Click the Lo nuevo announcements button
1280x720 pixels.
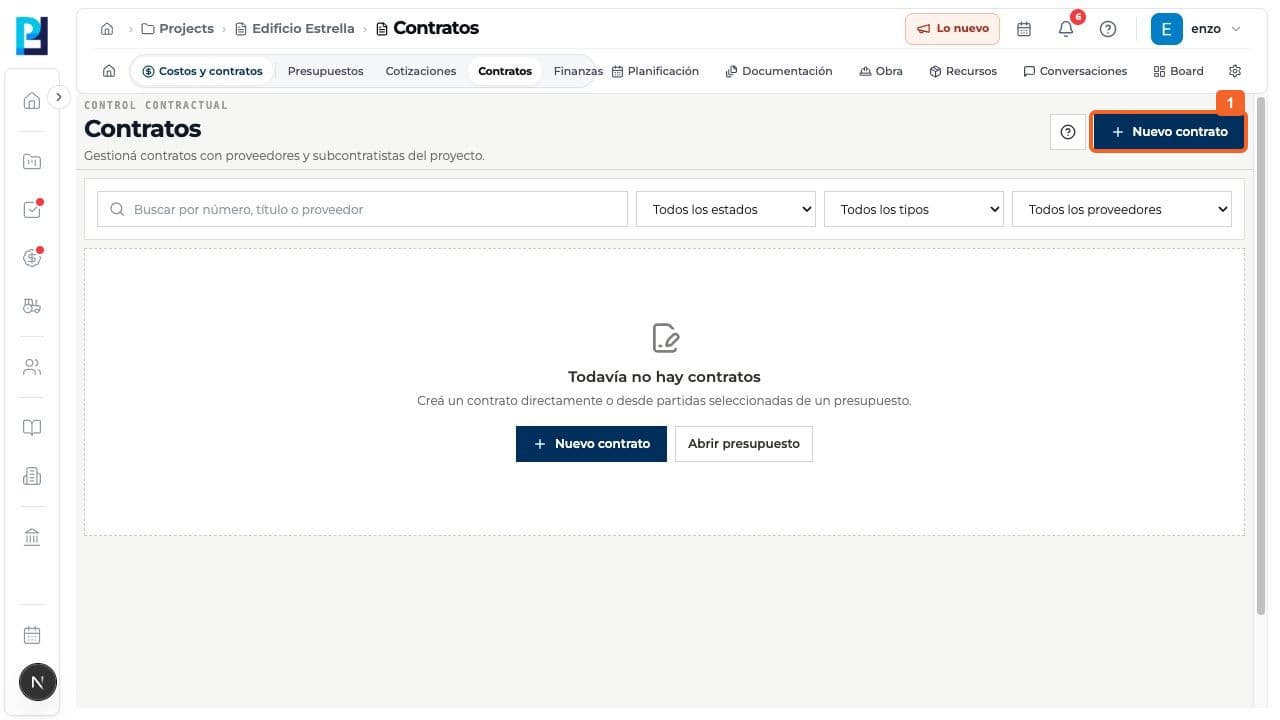point(952,29)
